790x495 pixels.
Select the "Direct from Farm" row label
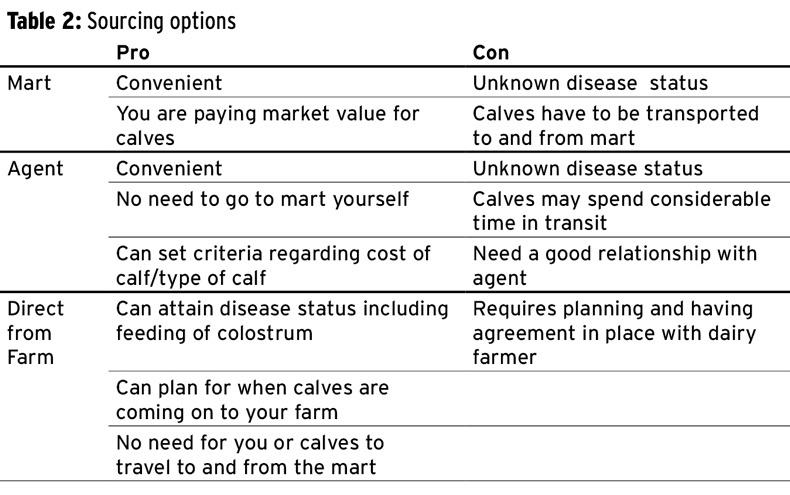[x=35, y=332]
